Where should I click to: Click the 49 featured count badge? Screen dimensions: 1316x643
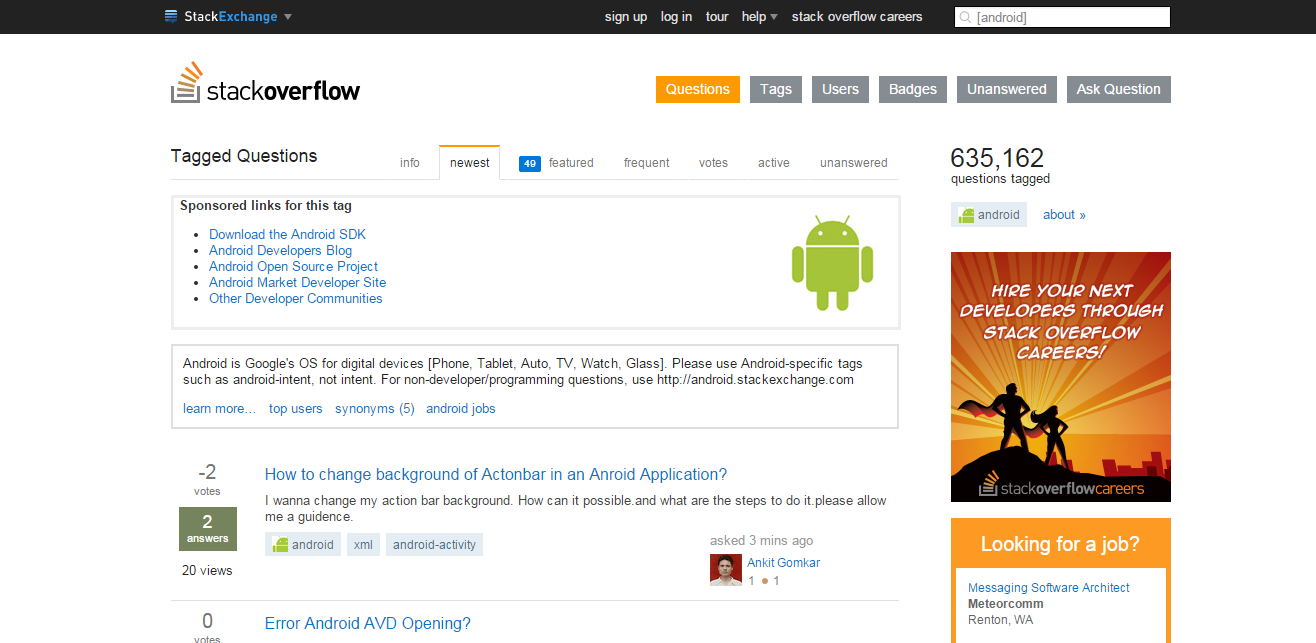(x=530, y=163)
